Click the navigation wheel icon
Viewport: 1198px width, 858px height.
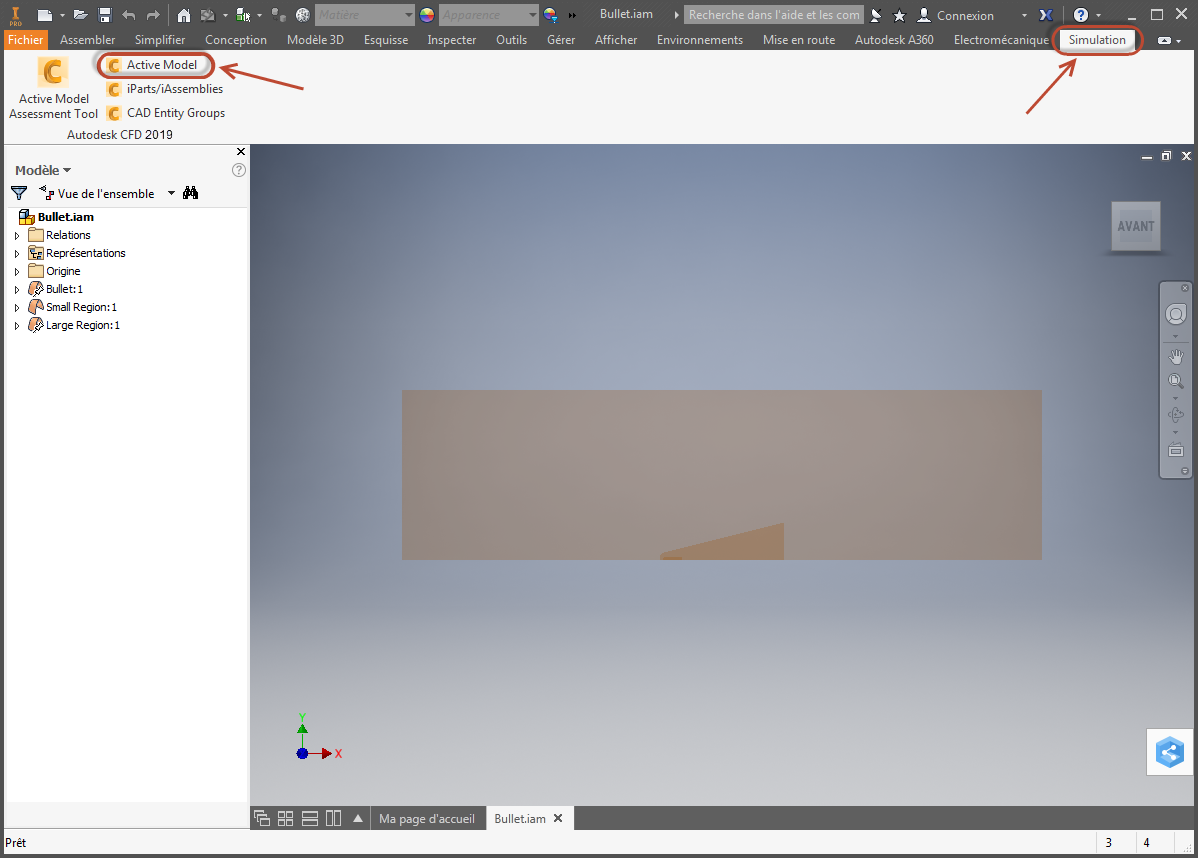coord(1176,314)
